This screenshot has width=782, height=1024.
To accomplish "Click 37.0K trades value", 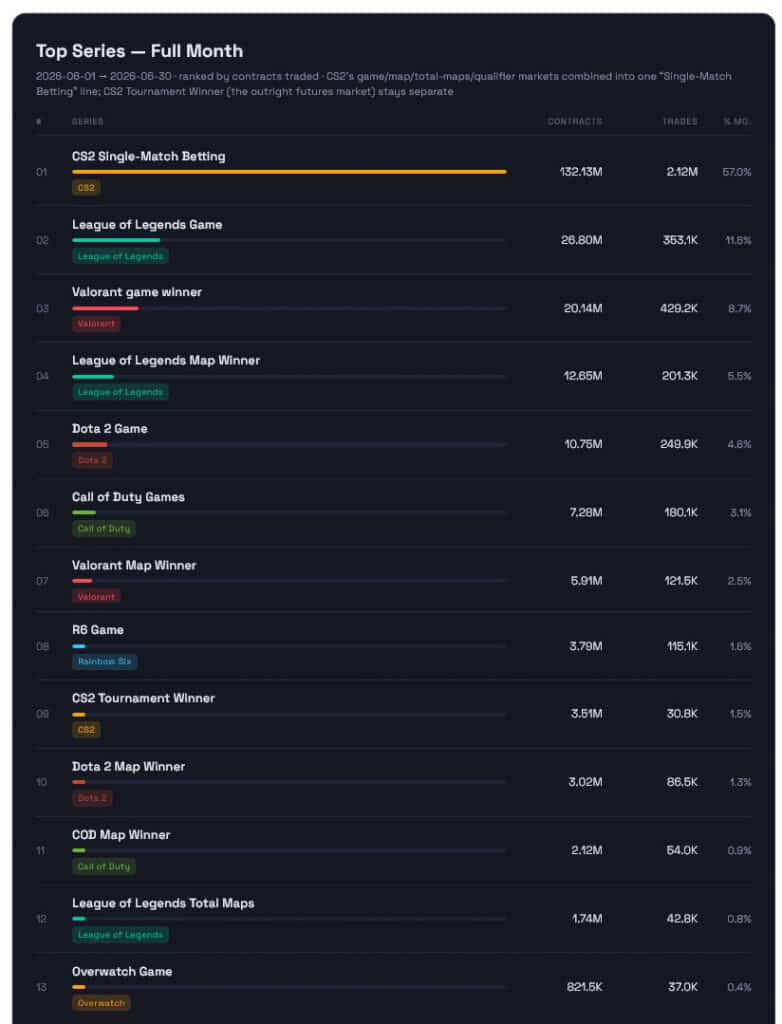I will (683, 987).
